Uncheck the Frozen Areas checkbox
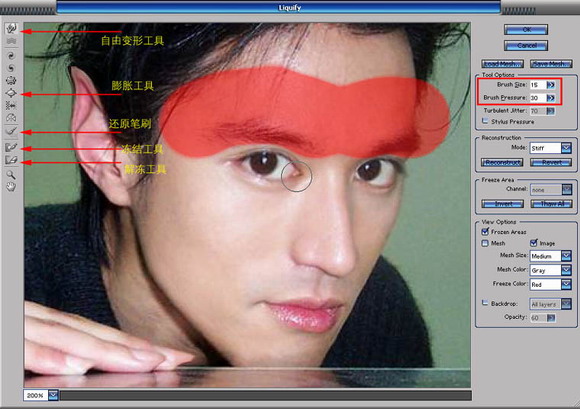 [x=485, y=231]
